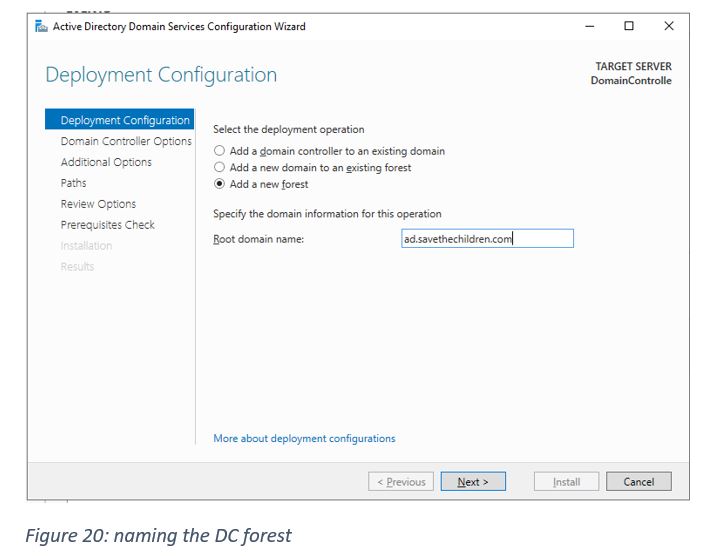Minimize the configuration wizard window
720x556 pixels.
(x=589, y=26)
